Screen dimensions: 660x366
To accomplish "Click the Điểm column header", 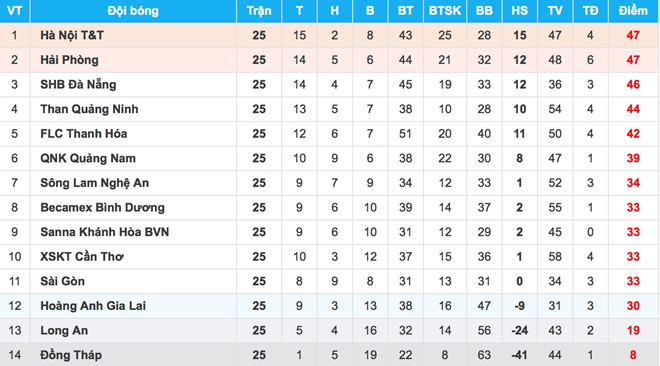I will point(633,11).
